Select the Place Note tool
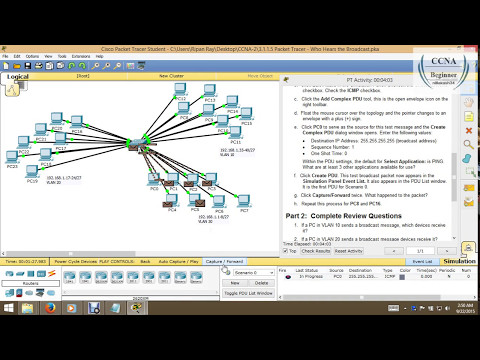 pos(469,116)
